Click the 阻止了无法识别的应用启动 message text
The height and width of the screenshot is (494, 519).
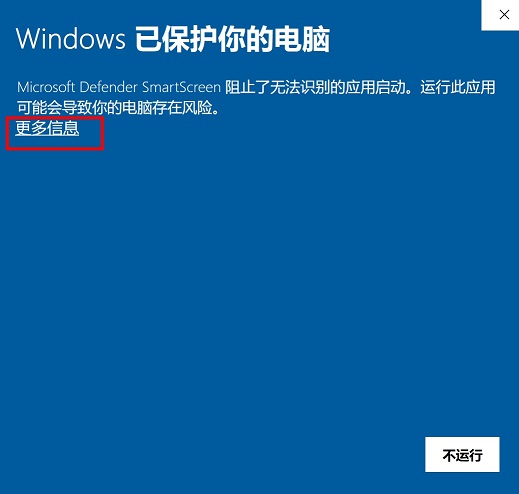[315, 87]
